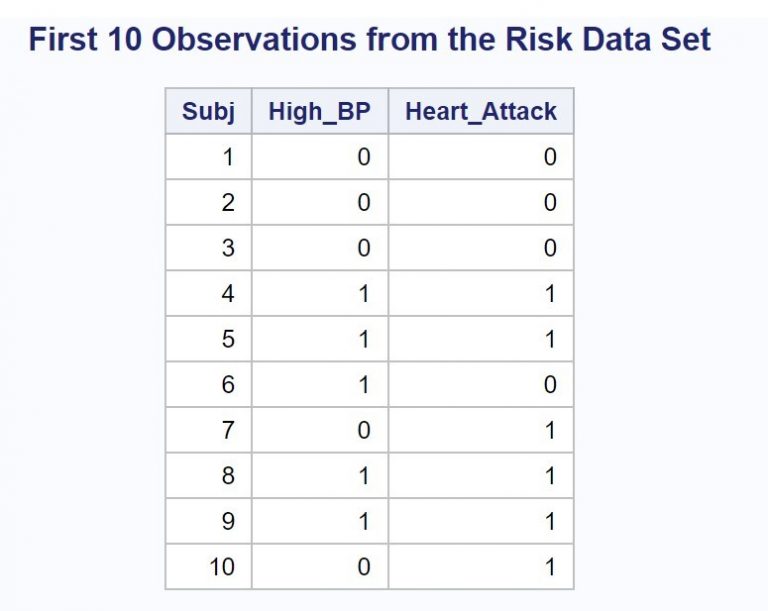Click the High_BP column header
Viewport: 768px width, 611px height.
click(319, 111)
